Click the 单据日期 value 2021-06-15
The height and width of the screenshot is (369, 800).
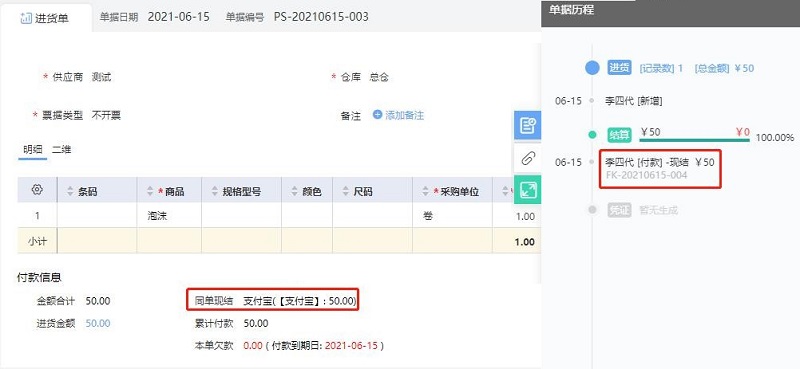pyautogui.click(x=179, y=17)
